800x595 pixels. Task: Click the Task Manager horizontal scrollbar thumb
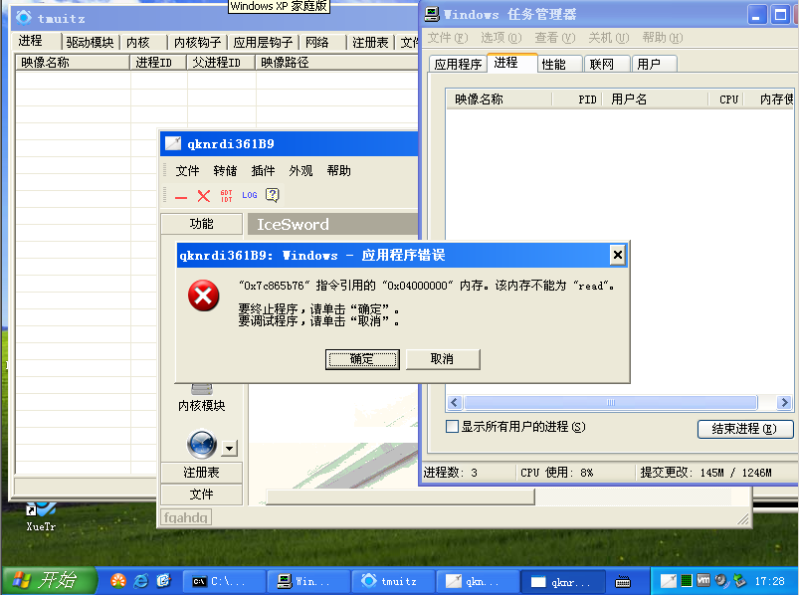pyautogui.click(x=610, y=403)
